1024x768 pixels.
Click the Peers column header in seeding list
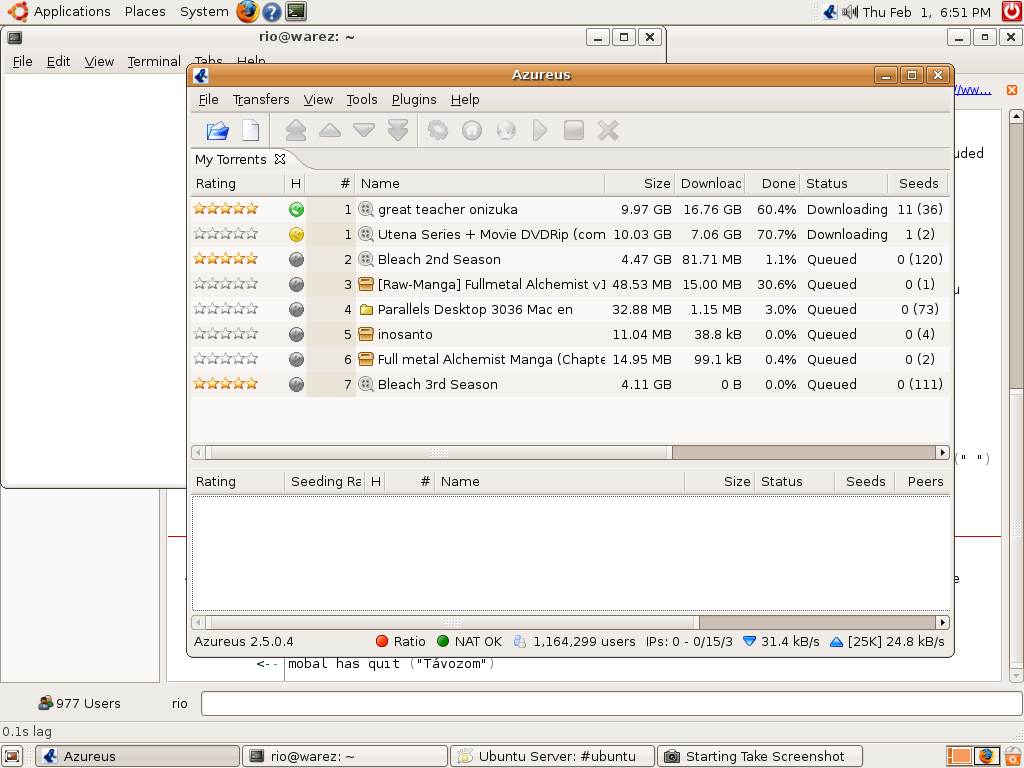pos(925,481)
